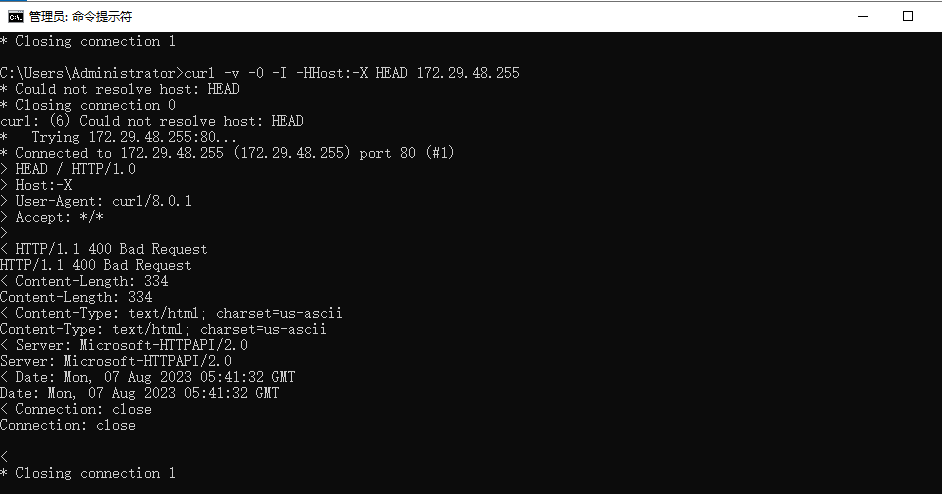Click the 'Accept: */*' header line

coord(52,217)
